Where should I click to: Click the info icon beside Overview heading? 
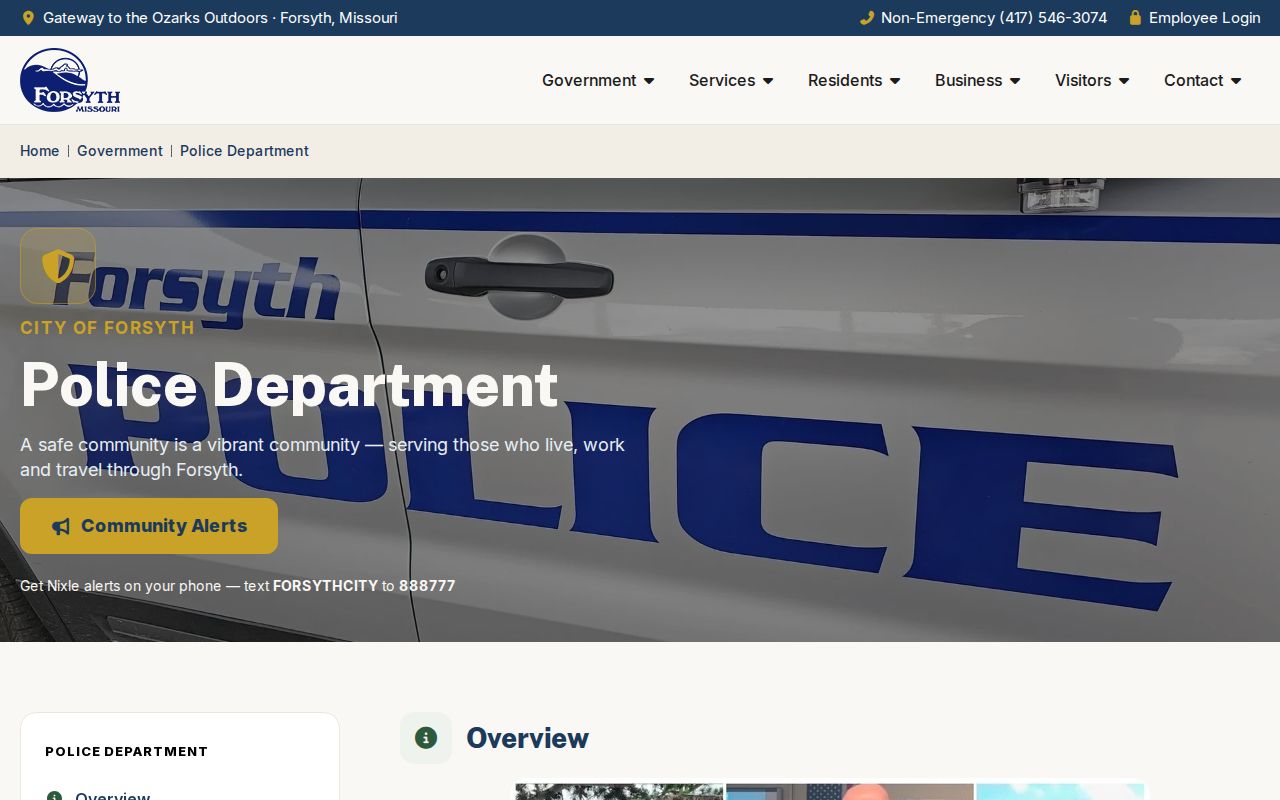tap(426, 738)
